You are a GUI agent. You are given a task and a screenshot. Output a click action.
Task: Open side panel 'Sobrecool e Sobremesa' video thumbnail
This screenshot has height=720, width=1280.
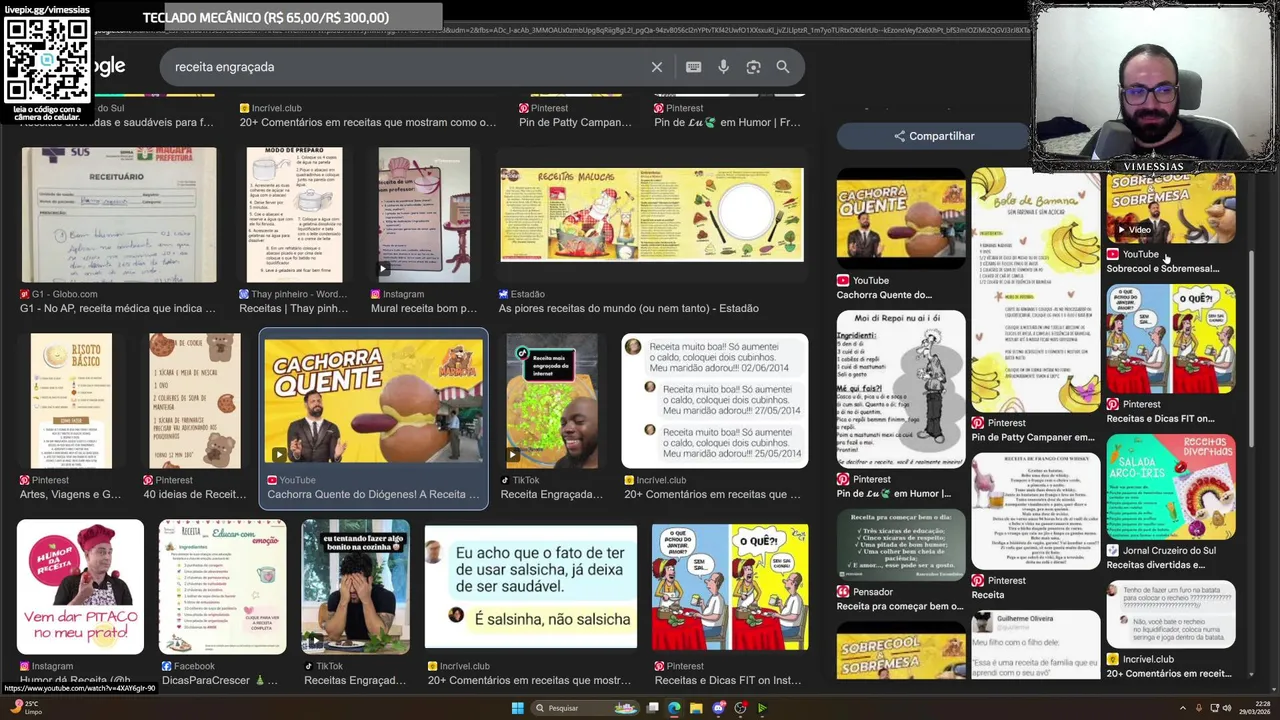(x=1171, y=208)
